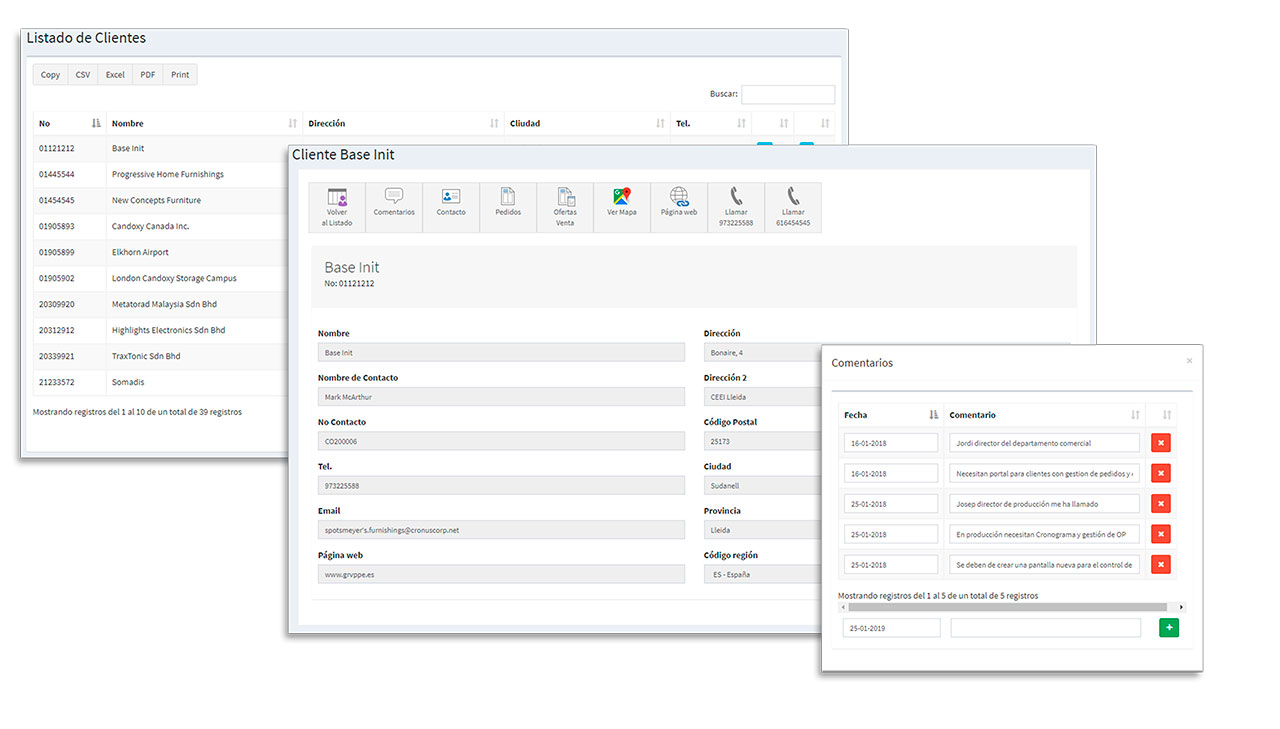Click the Página web field www.grvppe.es
This screenshot has height=729, width=1280.
(501, 574)
